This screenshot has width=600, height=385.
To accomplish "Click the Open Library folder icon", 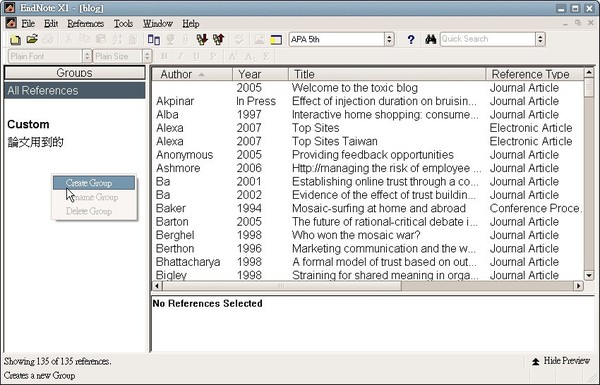I will click(x=32, y=39).
